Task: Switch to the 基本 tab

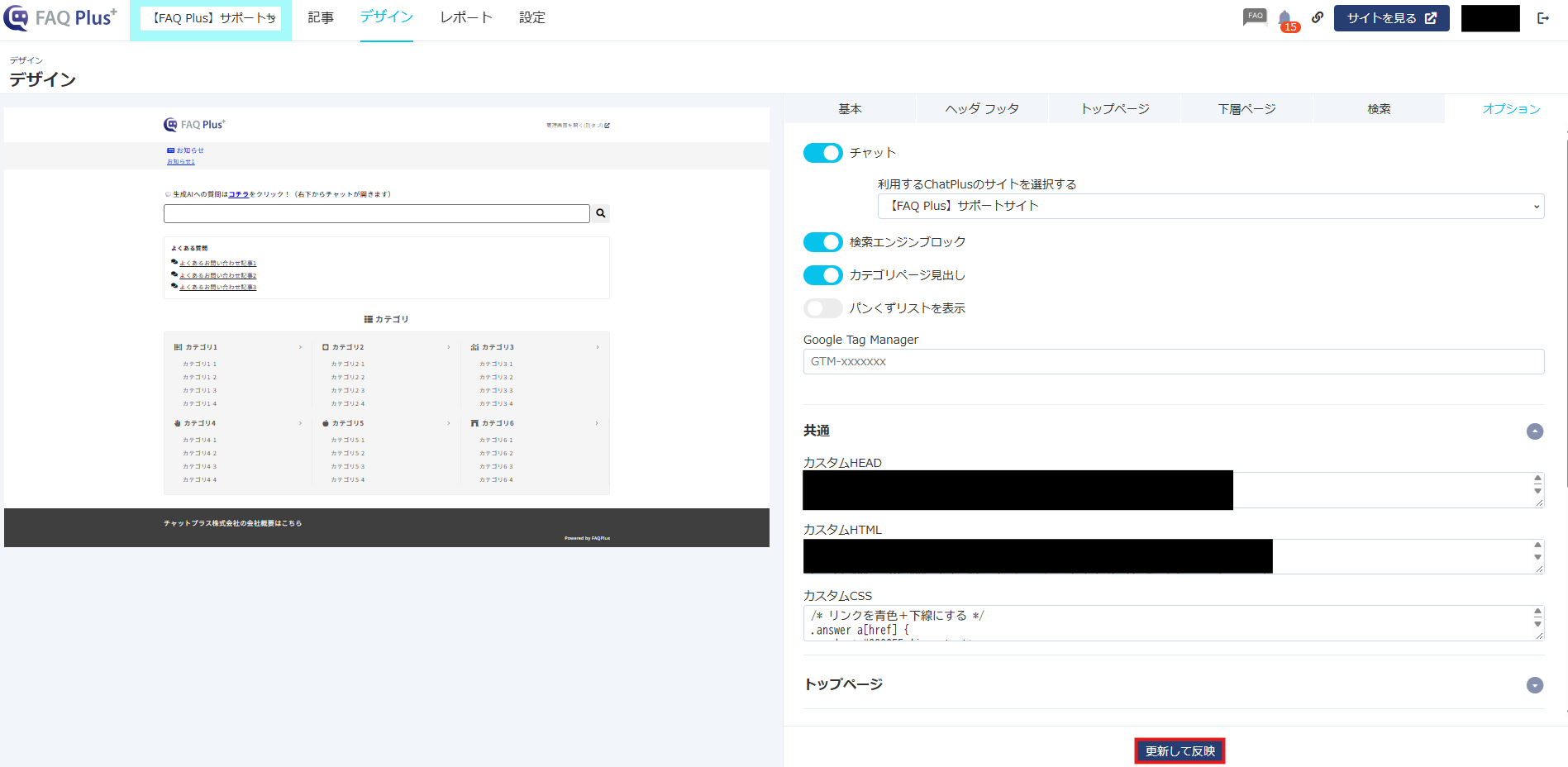Action: (850, 109)
